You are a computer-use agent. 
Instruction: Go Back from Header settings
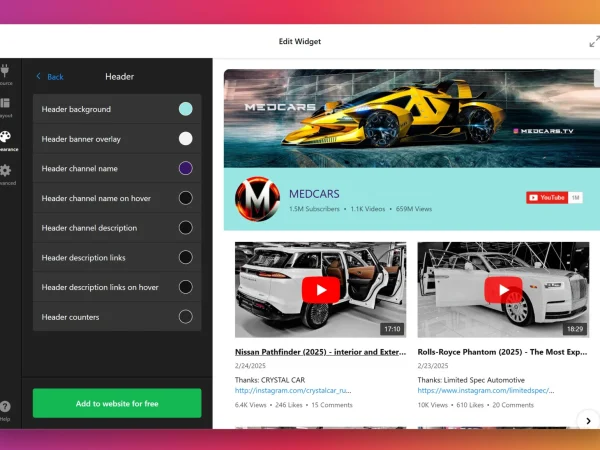pyautogui.click(x=50, y=77)
